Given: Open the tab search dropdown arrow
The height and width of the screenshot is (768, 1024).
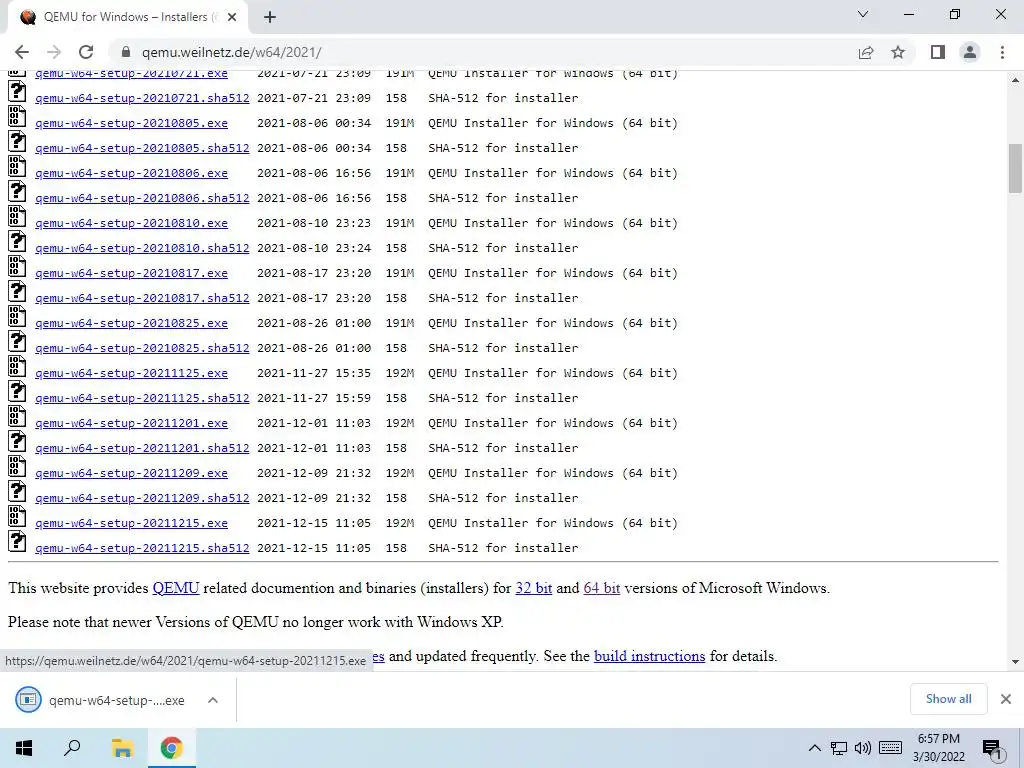Looking at the screenshot, I should [x=863, y=14].
